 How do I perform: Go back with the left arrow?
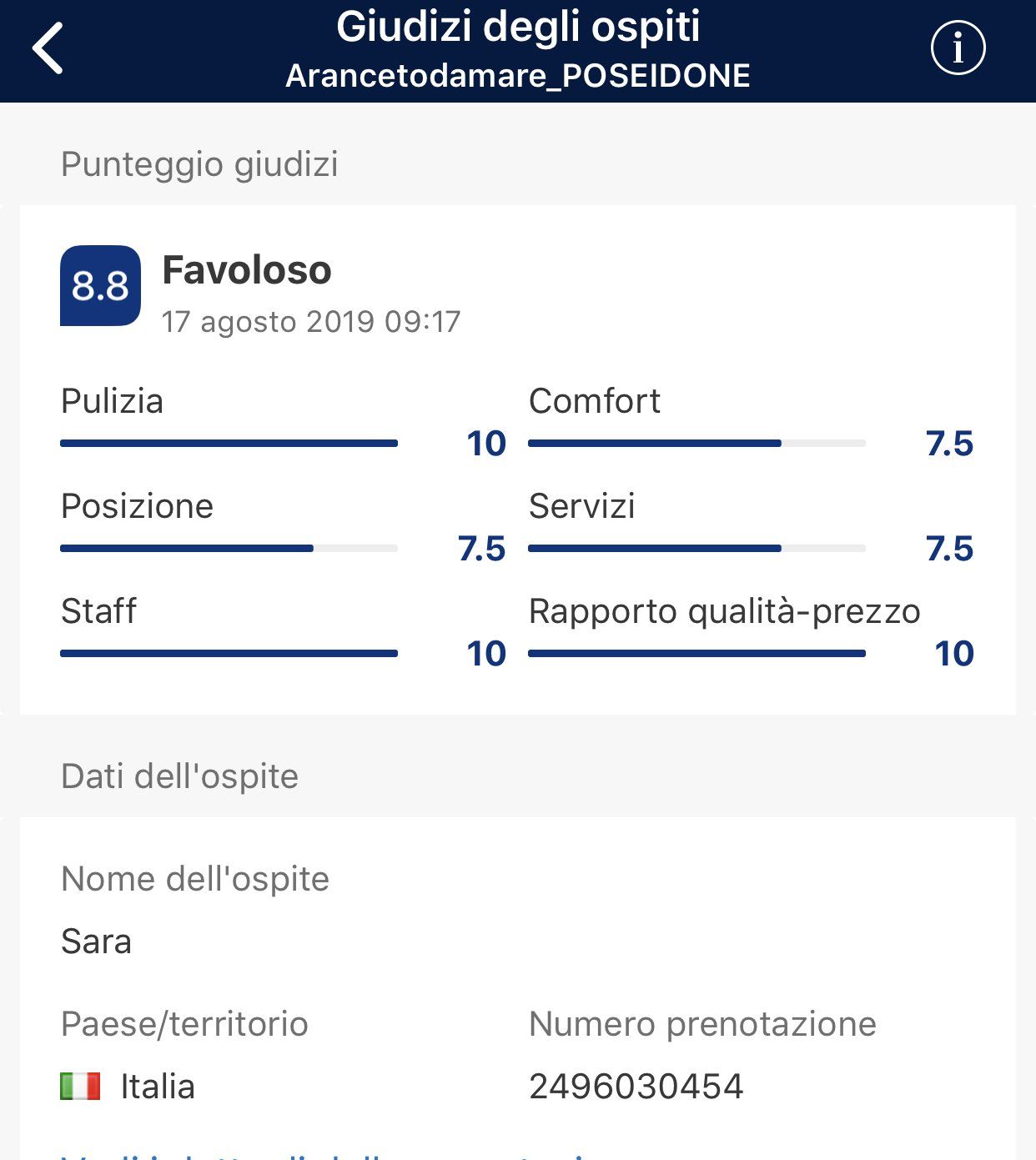click(48, 48)
